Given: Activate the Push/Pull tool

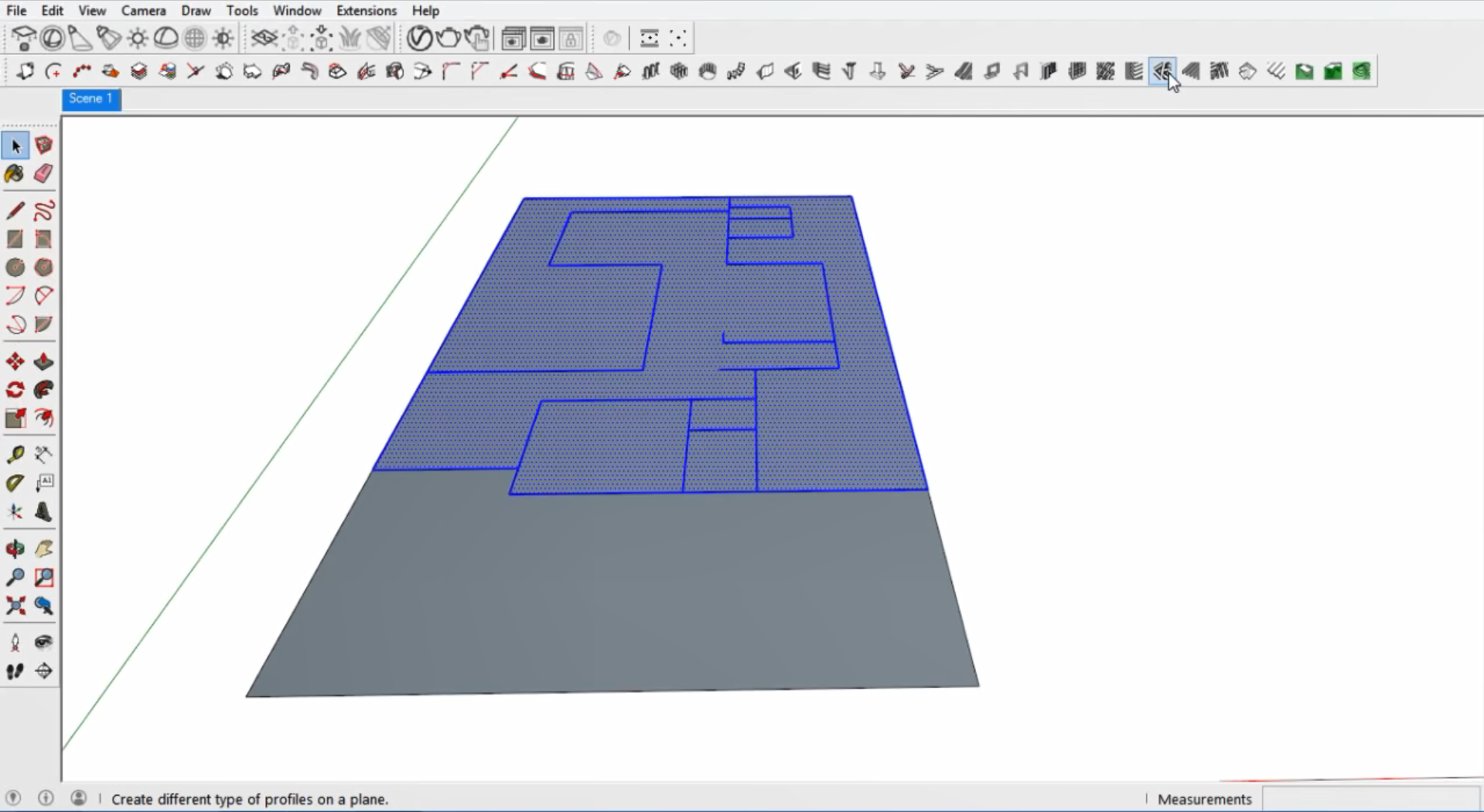Looking at the screenshot, I should click(44, 362).
